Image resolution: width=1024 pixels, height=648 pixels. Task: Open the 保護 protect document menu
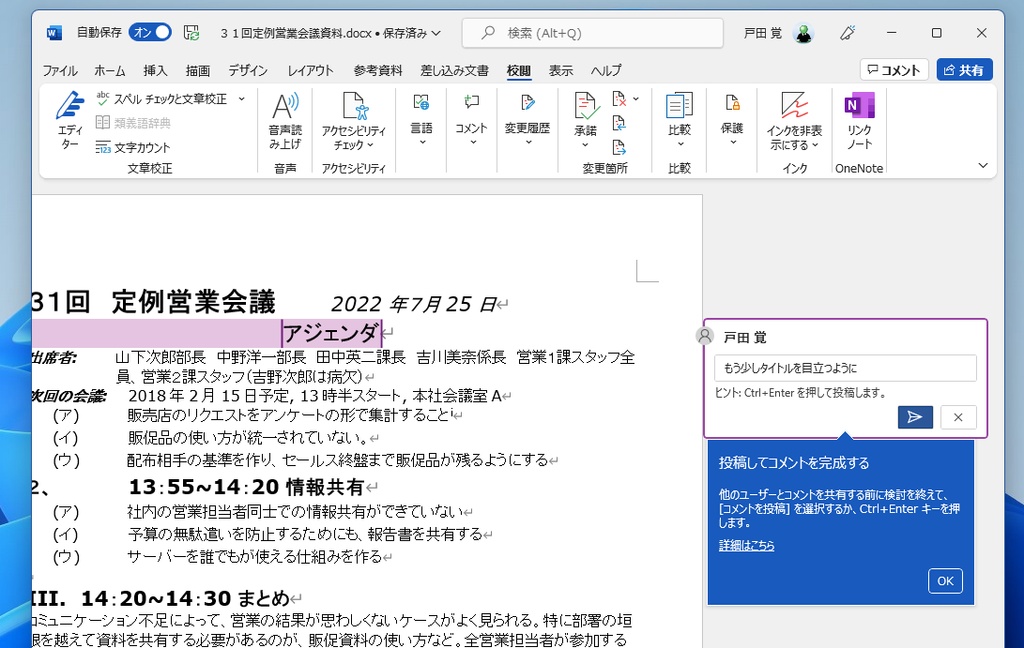732,120
